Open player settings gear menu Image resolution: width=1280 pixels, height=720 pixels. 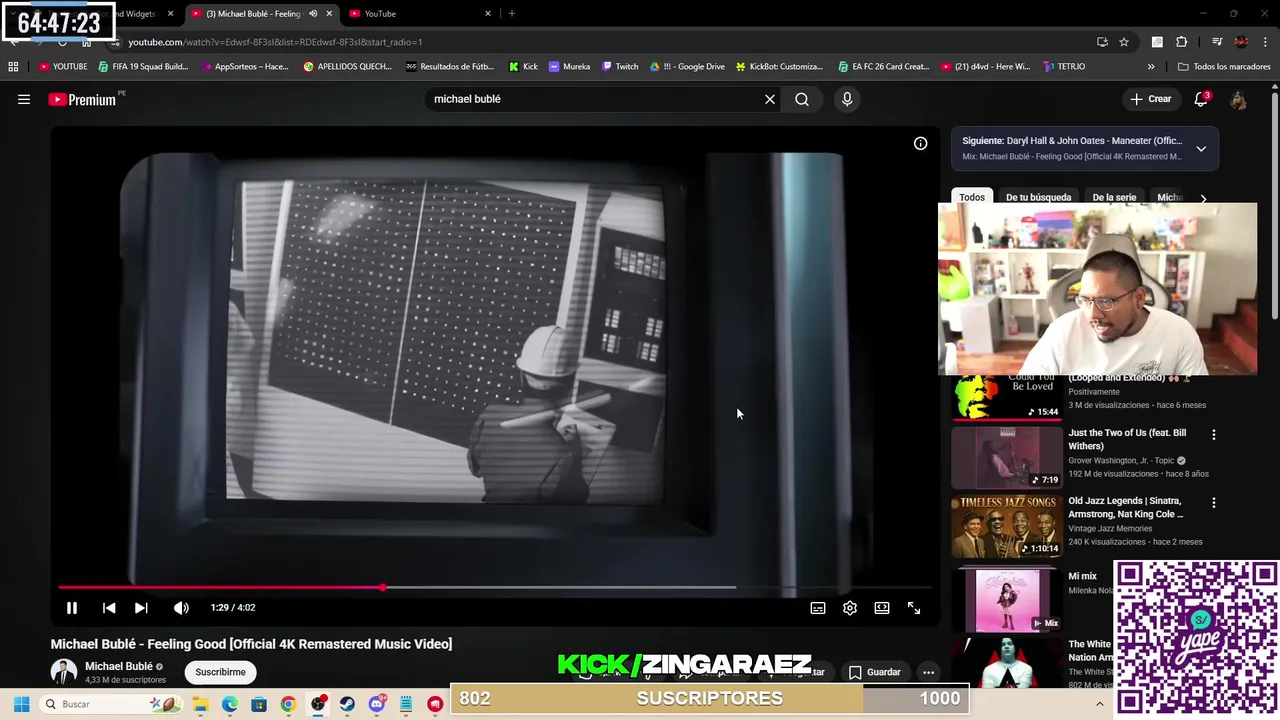click(850, 607)
